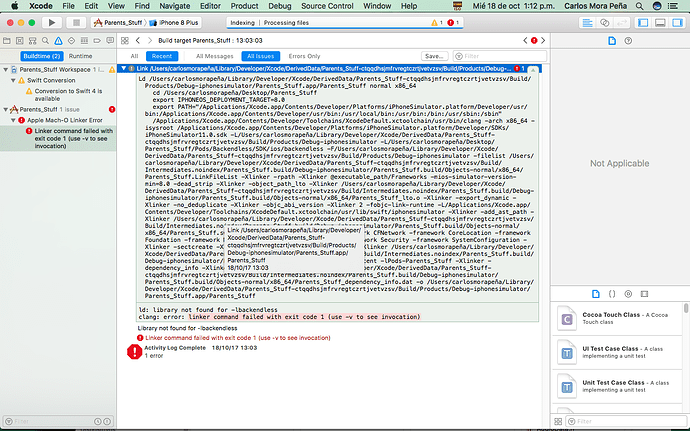The image size is (690, 431).
Task: Select the Buildtime (2) issues filter
Action: coord(42,56)
